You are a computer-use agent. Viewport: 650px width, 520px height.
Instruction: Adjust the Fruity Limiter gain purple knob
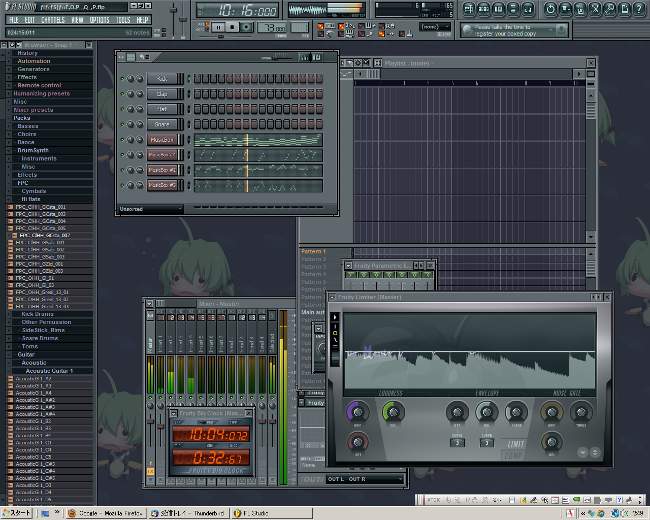pos(357,412)
